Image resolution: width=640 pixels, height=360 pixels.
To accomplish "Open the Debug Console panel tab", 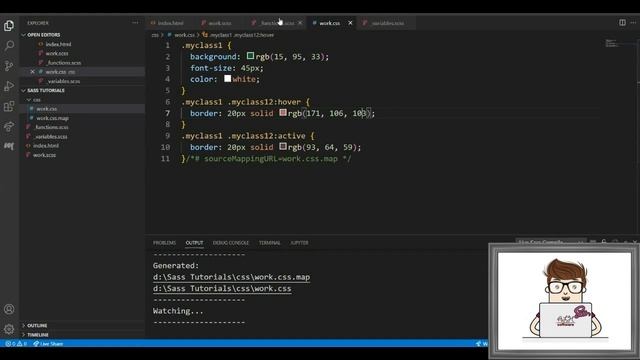I will pos(231,243).
